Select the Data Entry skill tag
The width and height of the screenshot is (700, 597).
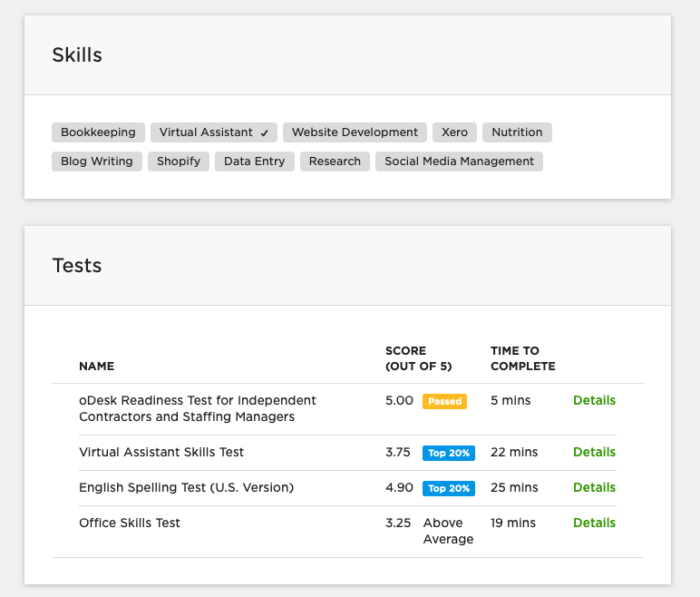tap(254, 161)
